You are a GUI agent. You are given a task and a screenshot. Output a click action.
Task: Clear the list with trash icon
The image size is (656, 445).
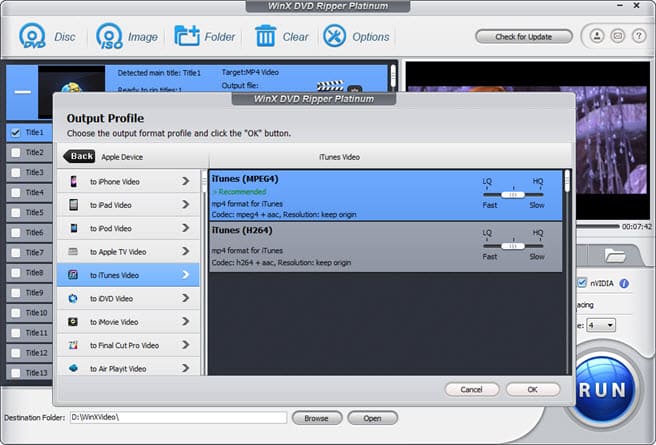266,36
